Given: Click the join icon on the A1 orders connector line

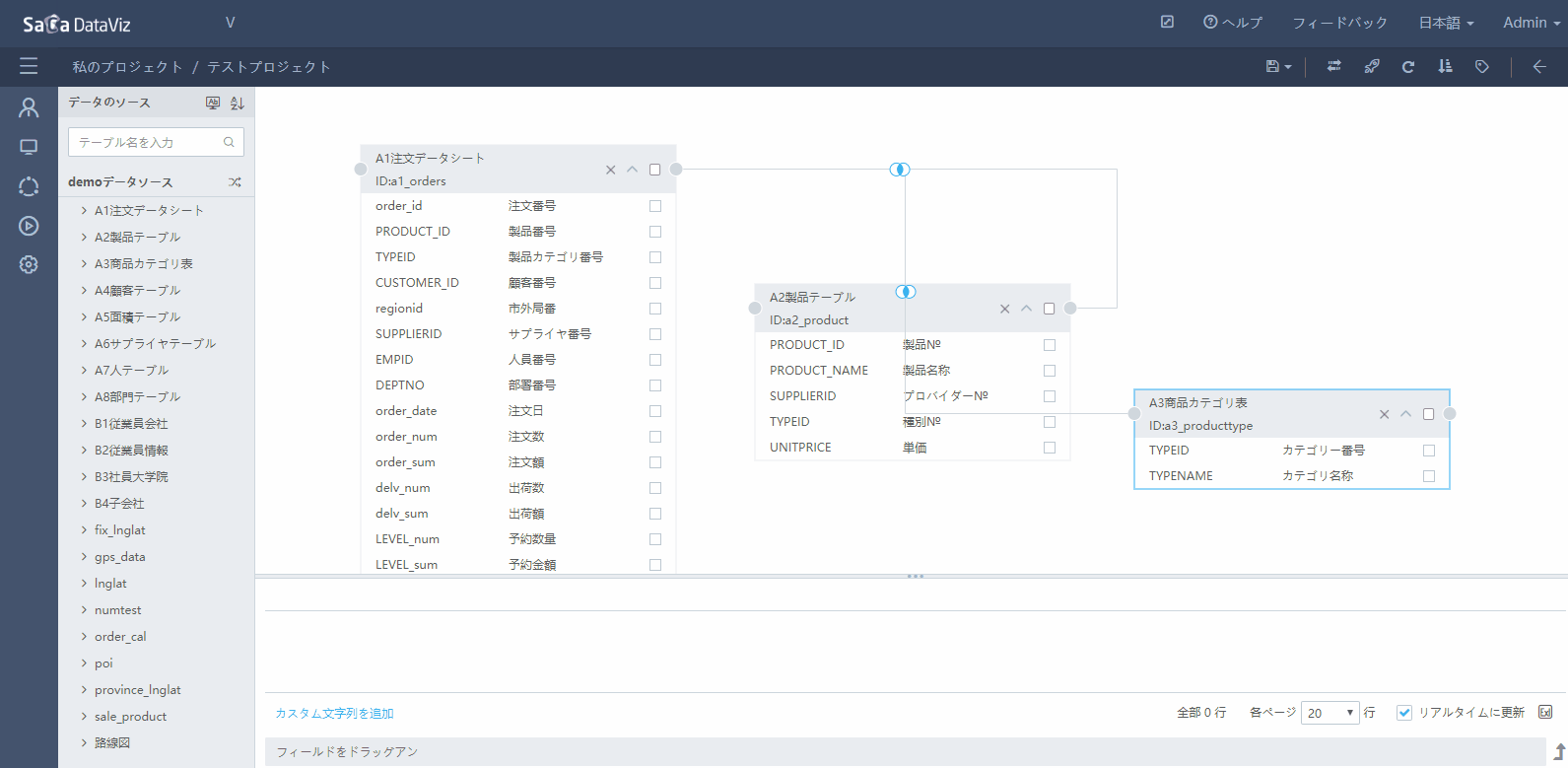Looking at the screenshot, I should (x=900, y=170).
